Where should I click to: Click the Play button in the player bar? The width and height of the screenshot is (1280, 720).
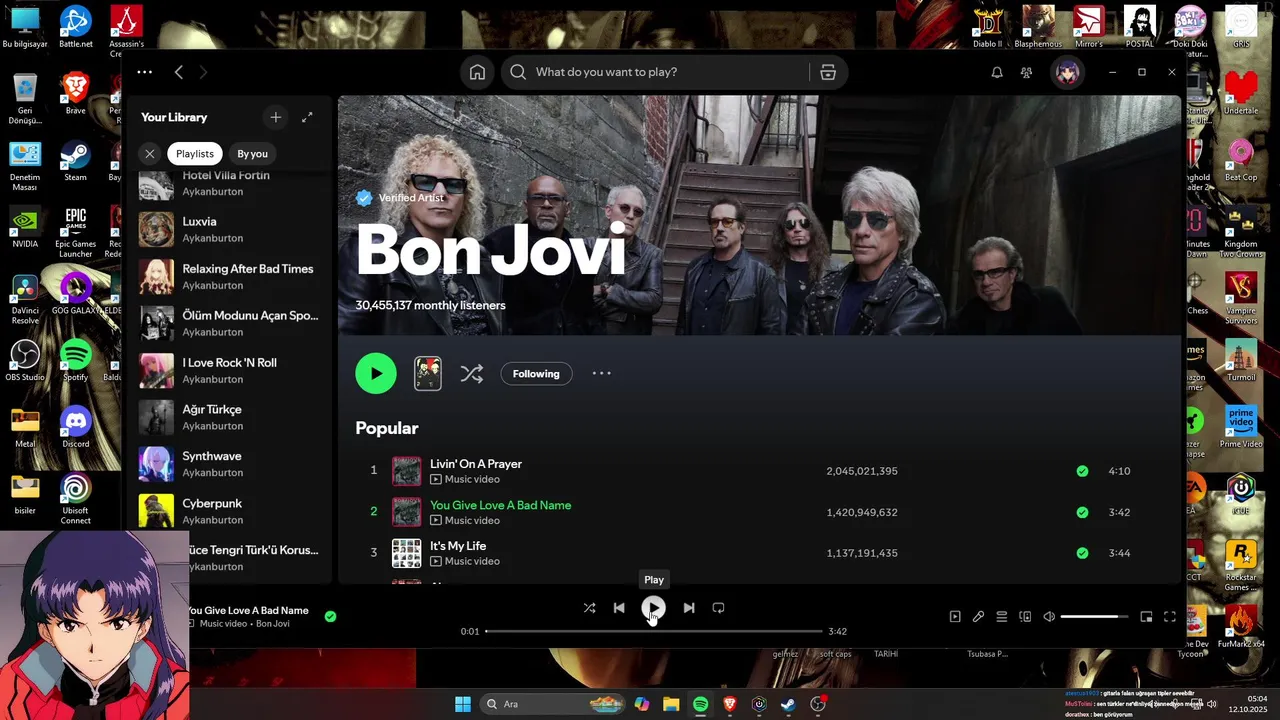[653, 608]
